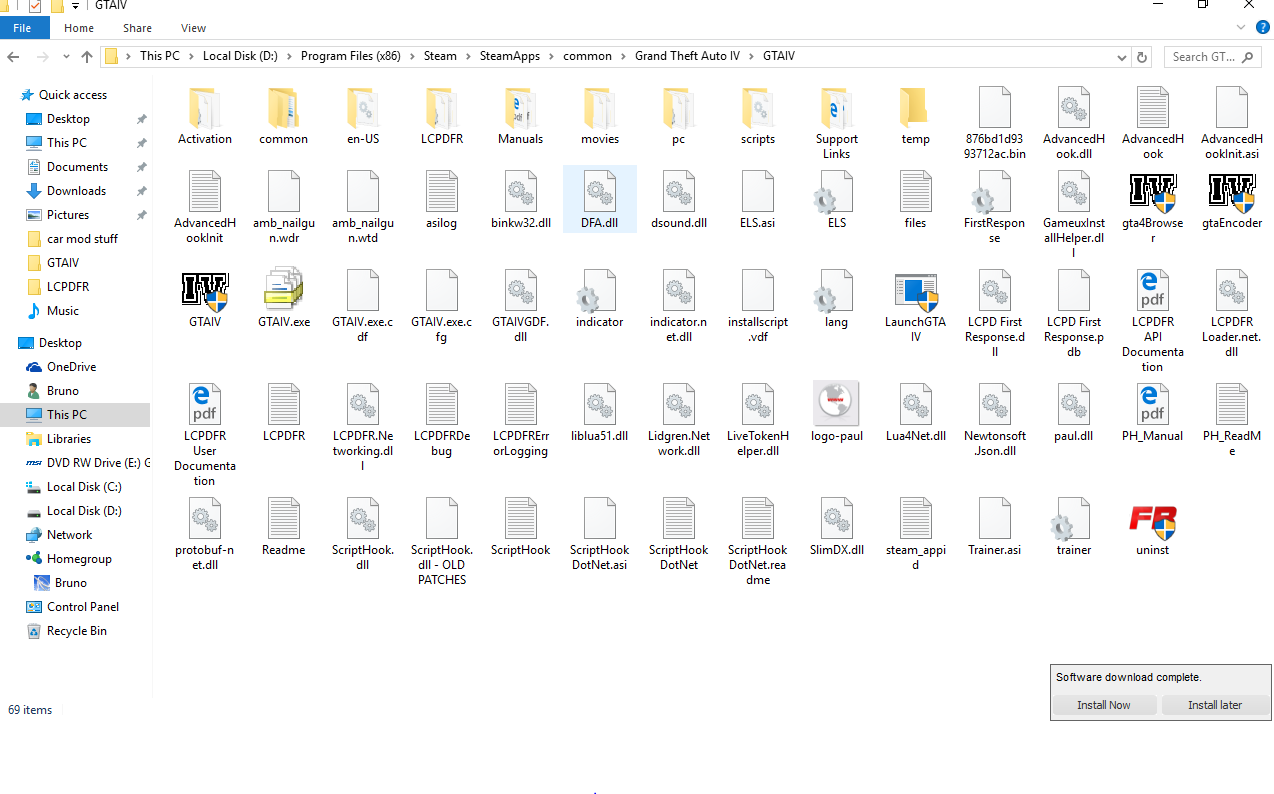Image resolution: width=1274 pixels, height=794 pixels.
Task: Select the trainer settings file
Action: tap(1073, 518)
